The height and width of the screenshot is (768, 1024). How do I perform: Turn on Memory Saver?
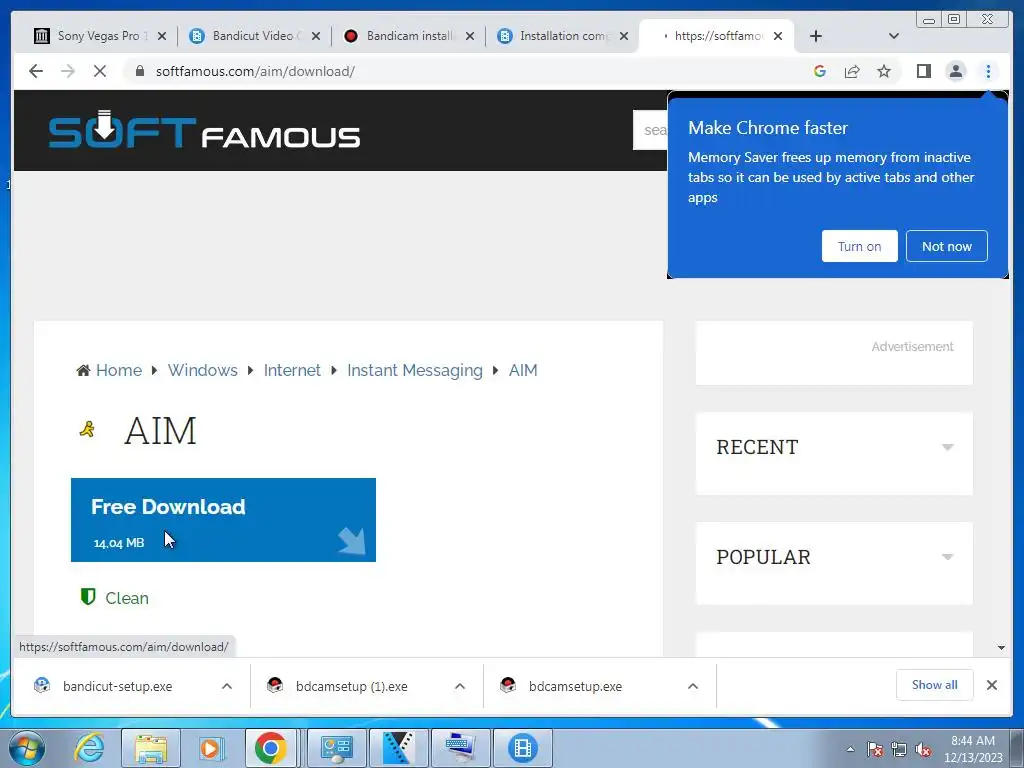pos(859,246)
